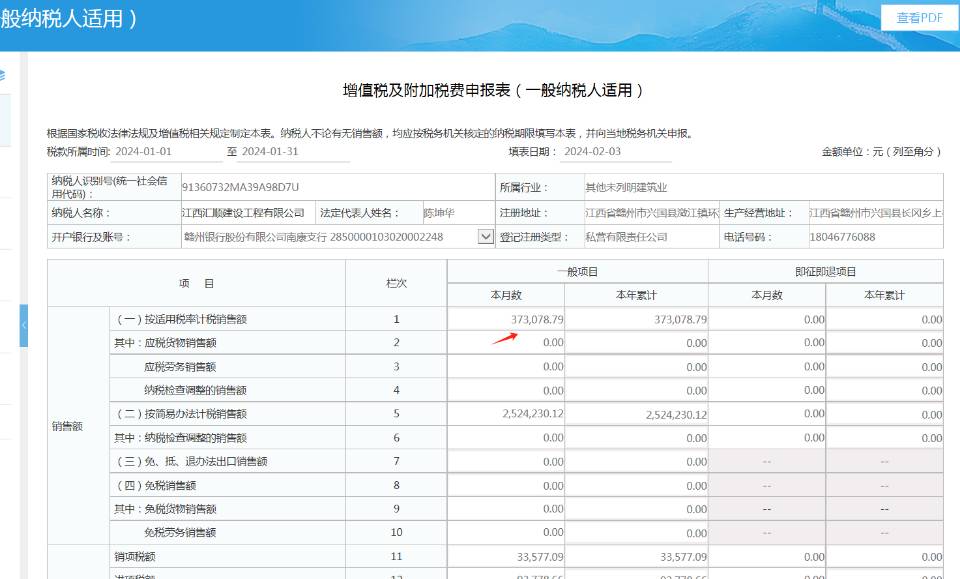Image resolution: width=960 pixels, height=579 pixels.
Task: Collapse the left sidebar with the arrow handle
Action: tap(24, 326)
